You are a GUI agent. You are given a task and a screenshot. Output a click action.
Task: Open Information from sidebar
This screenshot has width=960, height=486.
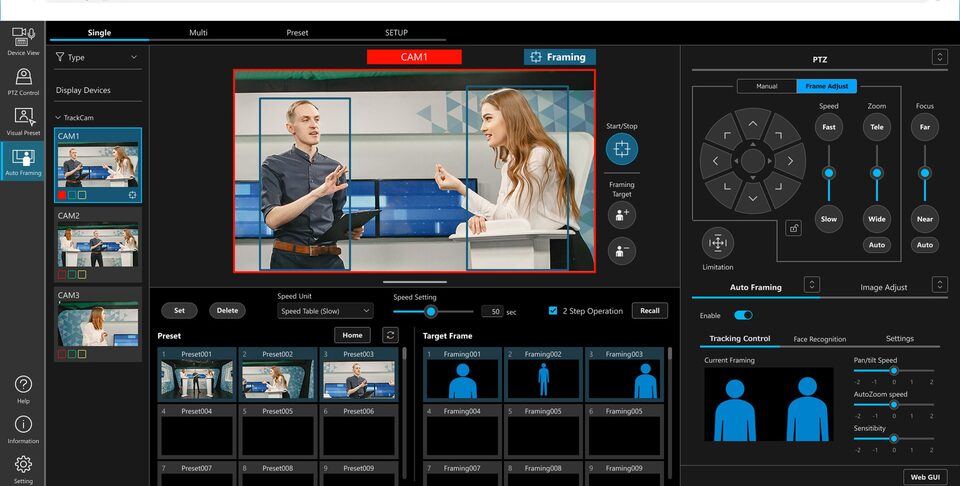click(23, 429)
